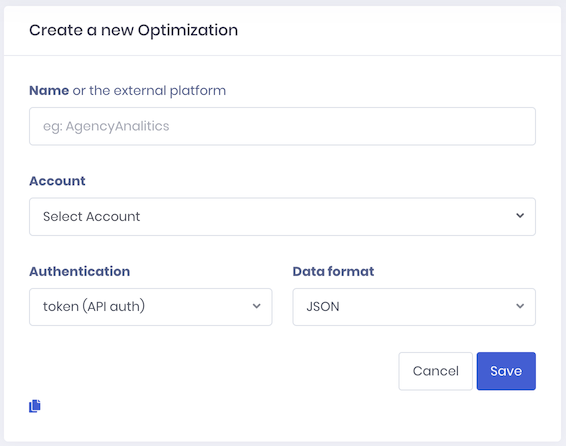Viewport: 566px width, 446px height.
Task: Open the JSON data format dropdown
Action: click(414, 307)
